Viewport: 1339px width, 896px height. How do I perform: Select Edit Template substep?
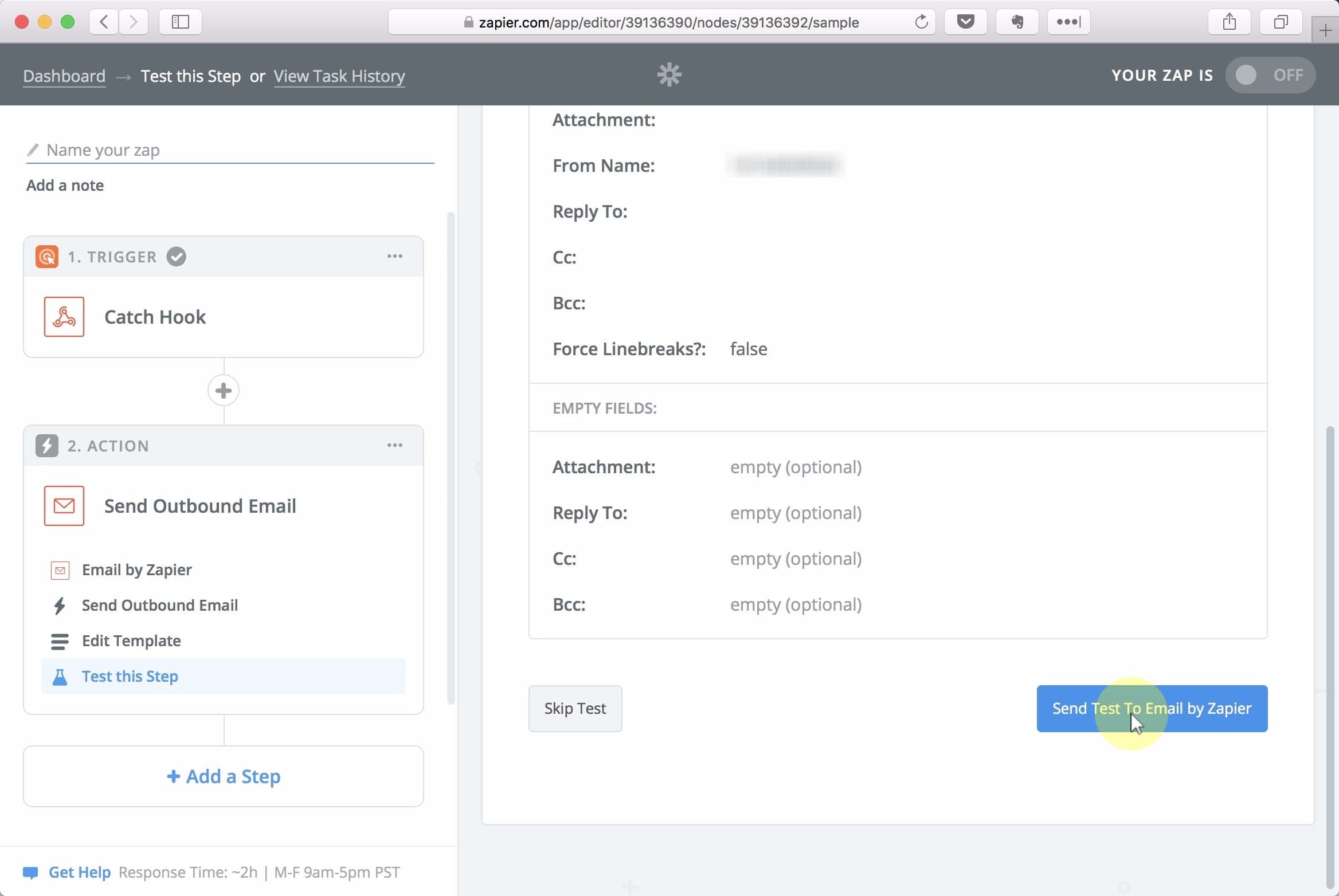pos(224,641)
